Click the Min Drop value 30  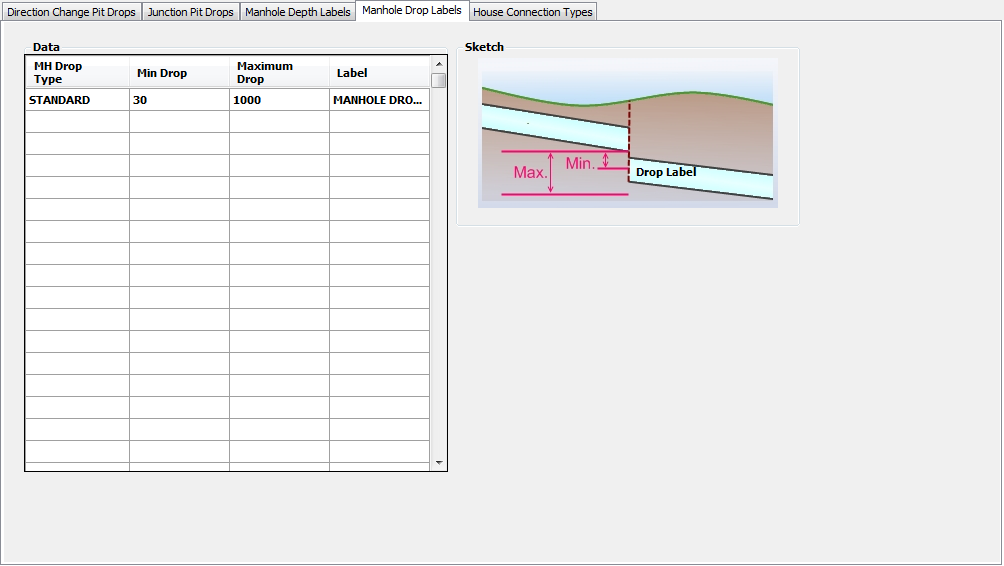coord(179,100)
